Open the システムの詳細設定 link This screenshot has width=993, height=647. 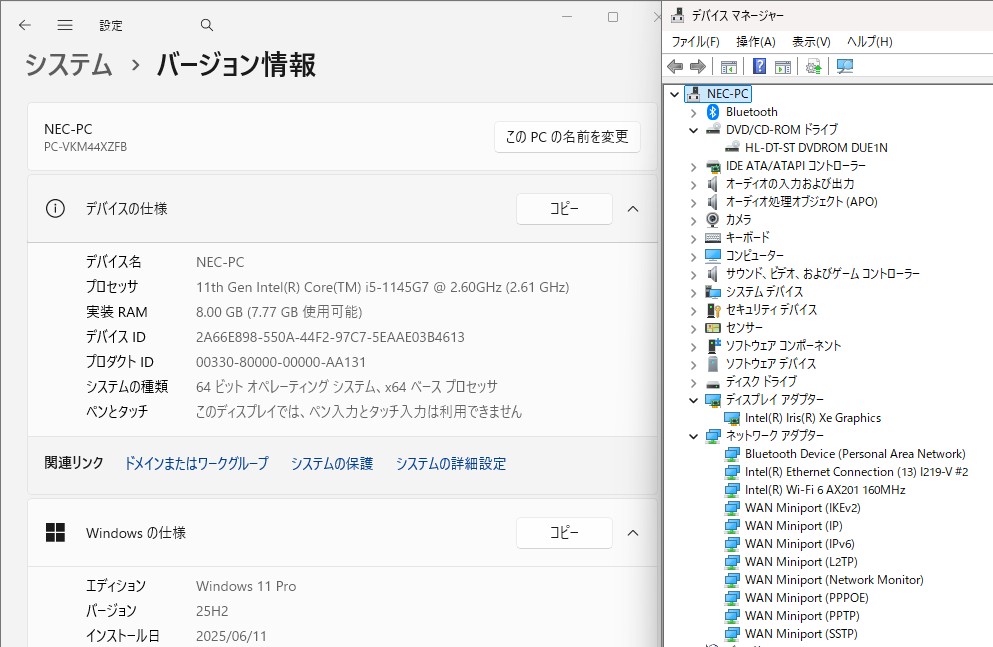[x=450, y=463]
